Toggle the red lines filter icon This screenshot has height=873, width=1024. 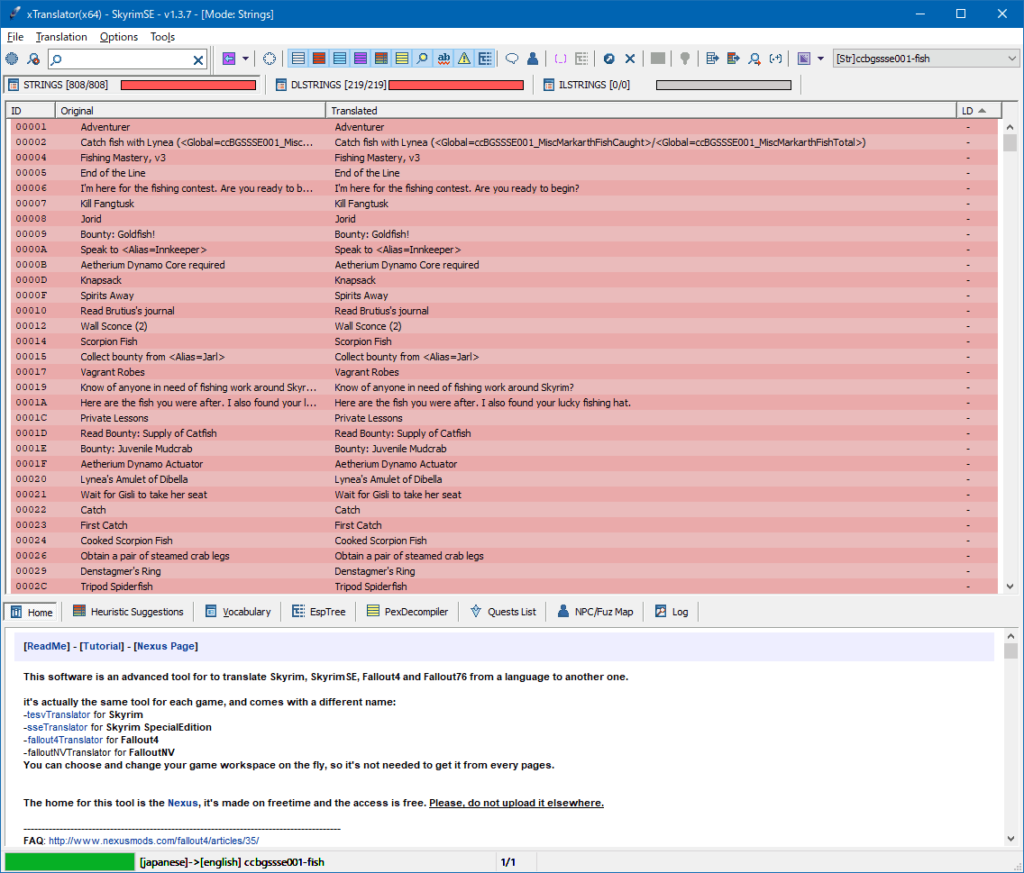pyautogui.click(x=319, y=59)
